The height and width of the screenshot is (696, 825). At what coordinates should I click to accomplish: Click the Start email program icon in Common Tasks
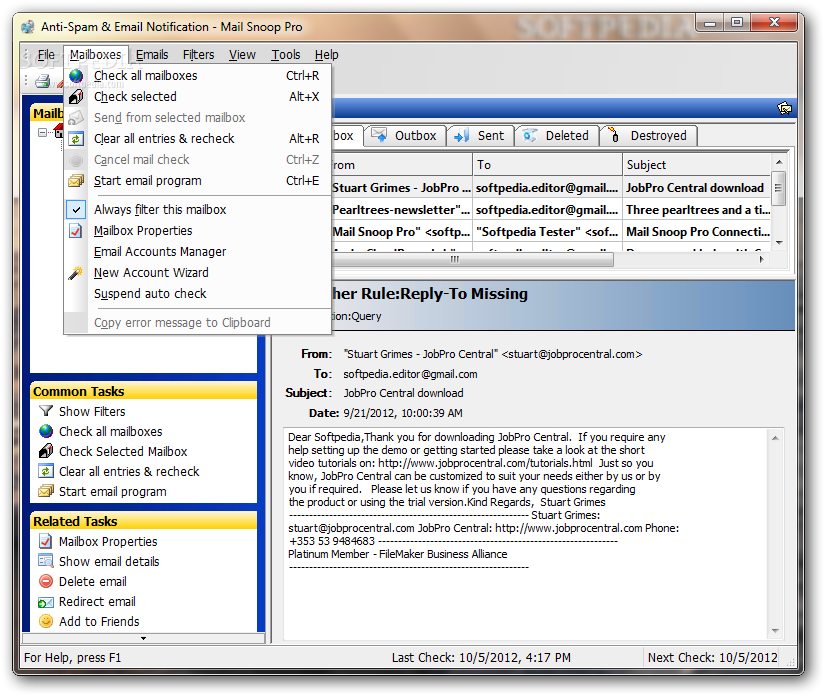coord(46,491)
